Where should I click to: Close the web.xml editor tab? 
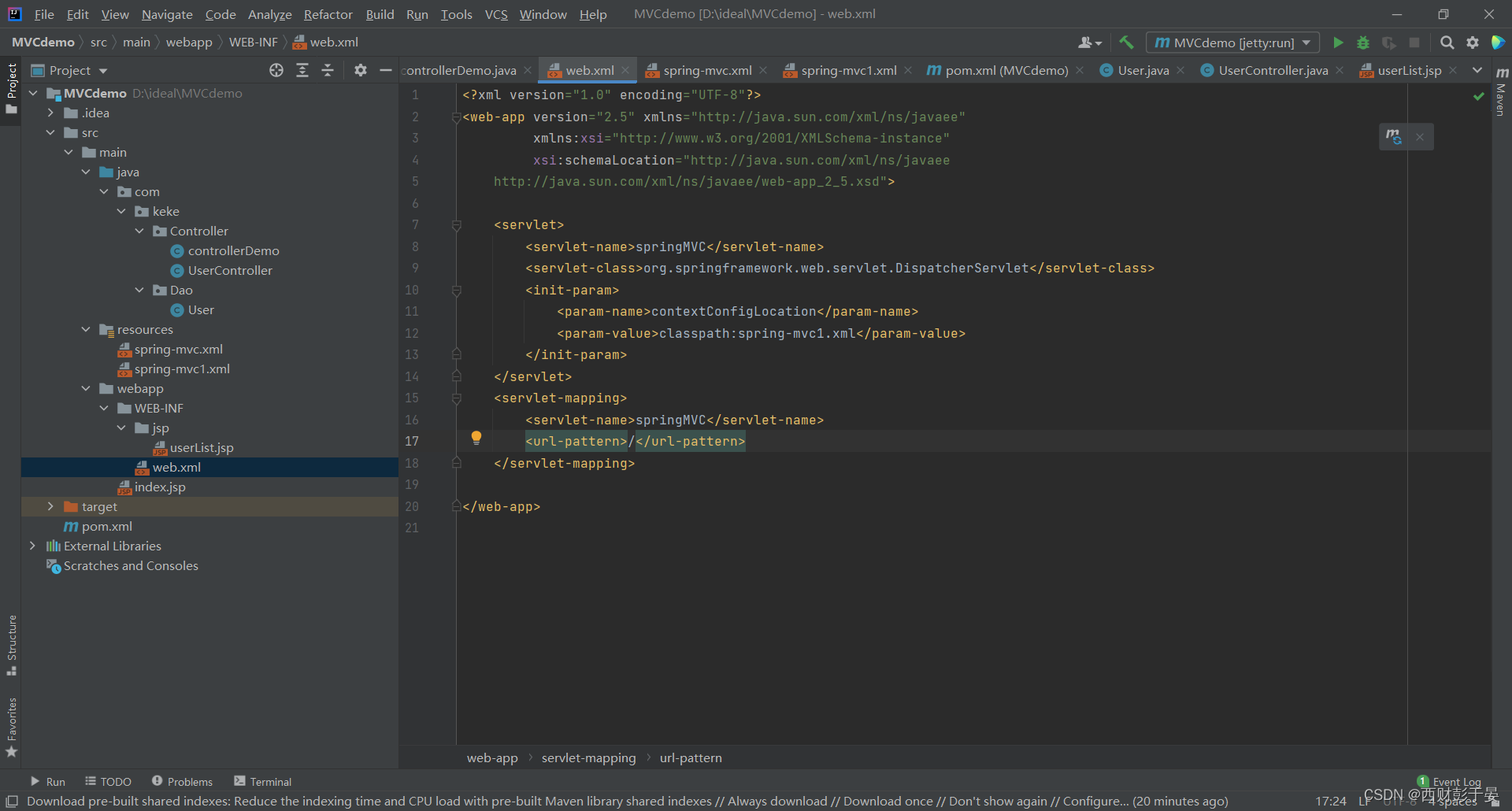click(625, 70)
